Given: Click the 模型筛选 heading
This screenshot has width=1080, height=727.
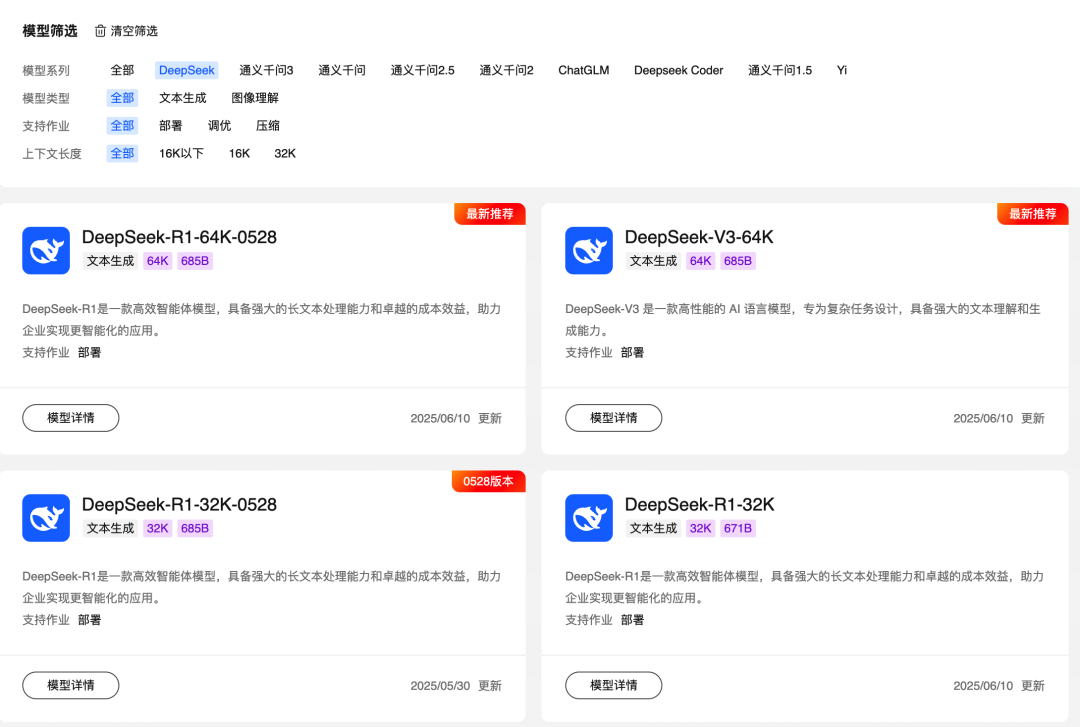Looking at the screenshot, I should (50, 31).
